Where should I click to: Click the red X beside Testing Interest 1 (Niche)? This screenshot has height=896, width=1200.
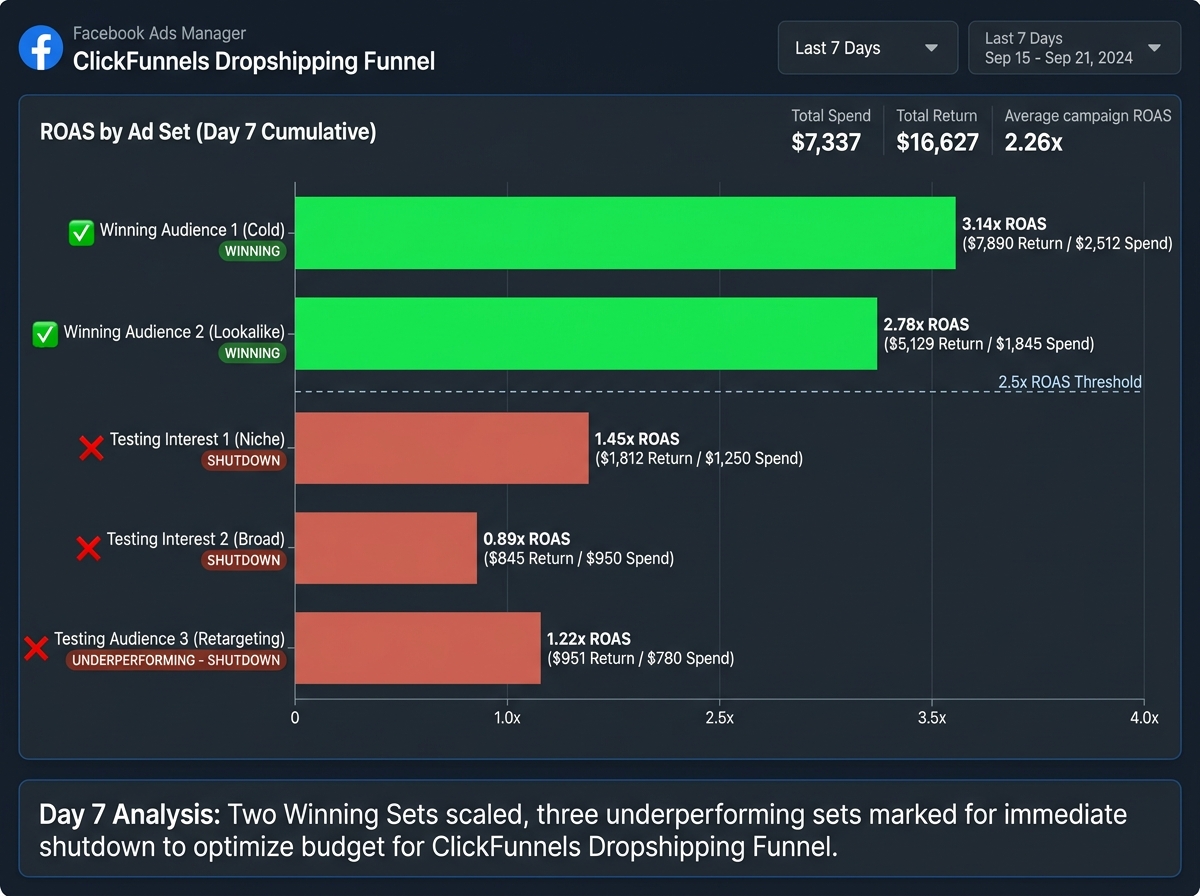point(91,448)
